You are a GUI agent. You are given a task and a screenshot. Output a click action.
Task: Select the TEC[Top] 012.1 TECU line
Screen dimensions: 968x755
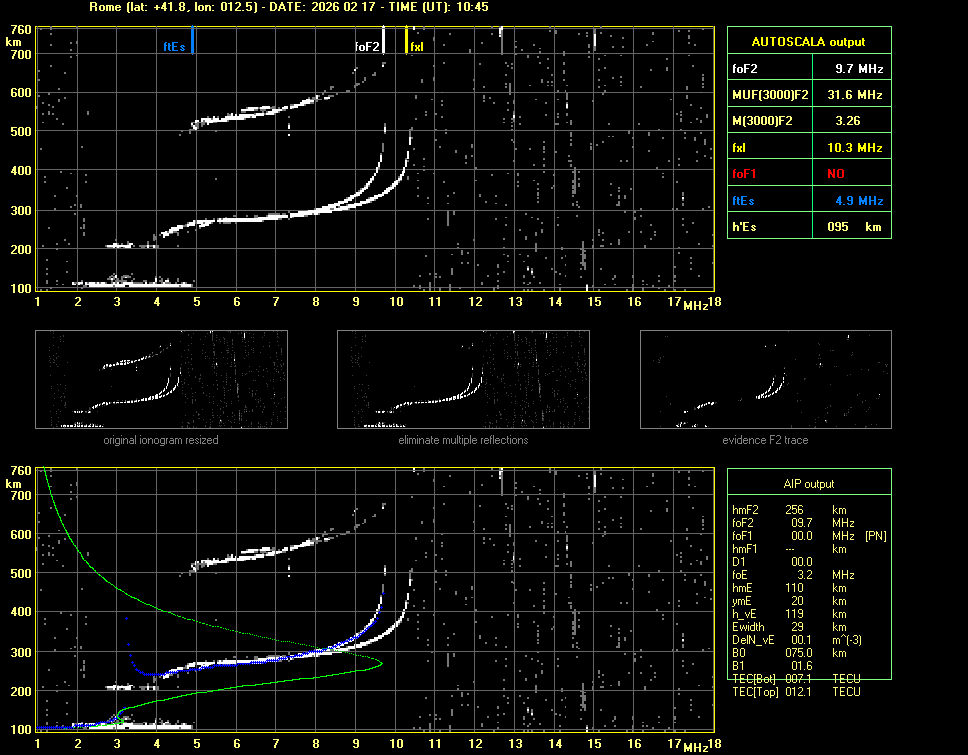796,692
